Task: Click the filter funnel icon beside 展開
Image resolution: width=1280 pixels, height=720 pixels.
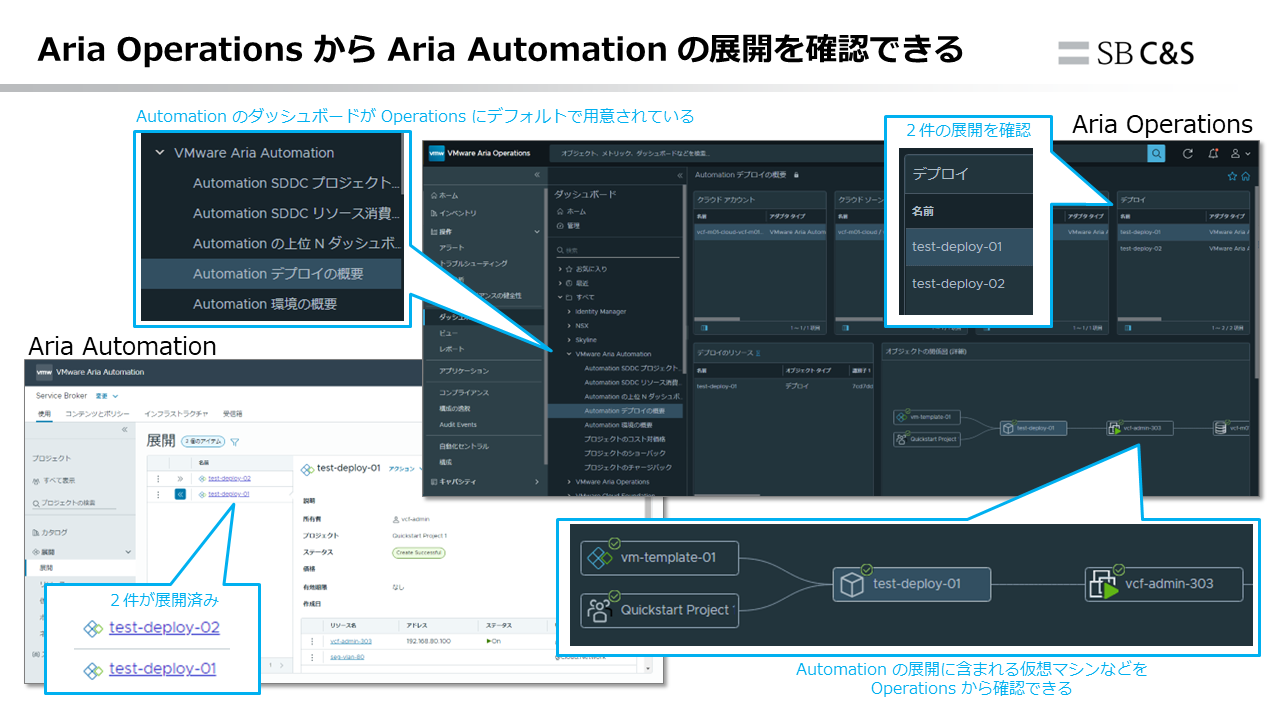Action: point(235,441)
